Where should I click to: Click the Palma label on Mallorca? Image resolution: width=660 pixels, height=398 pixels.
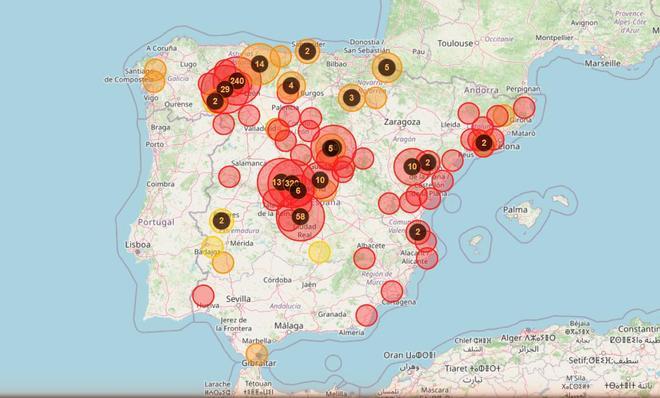click(x=515, y=210)
